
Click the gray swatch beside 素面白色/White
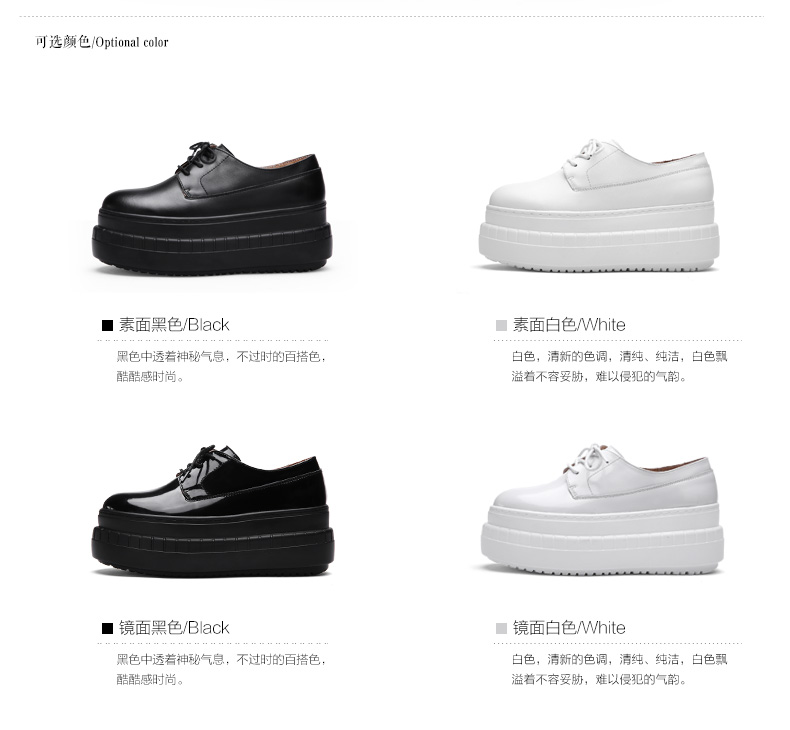coord(501,325)
